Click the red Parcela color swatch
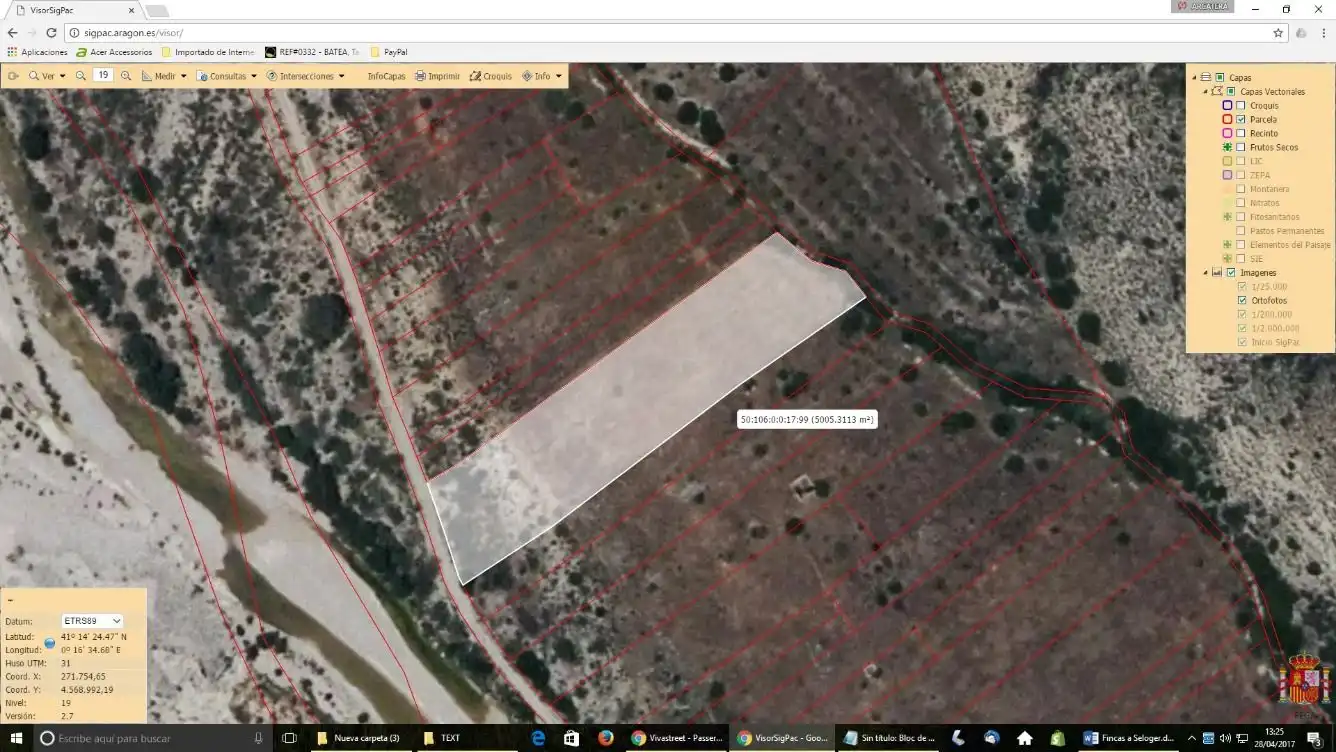The height and width of the screenshot is (752, 1336). [1227, 119]
